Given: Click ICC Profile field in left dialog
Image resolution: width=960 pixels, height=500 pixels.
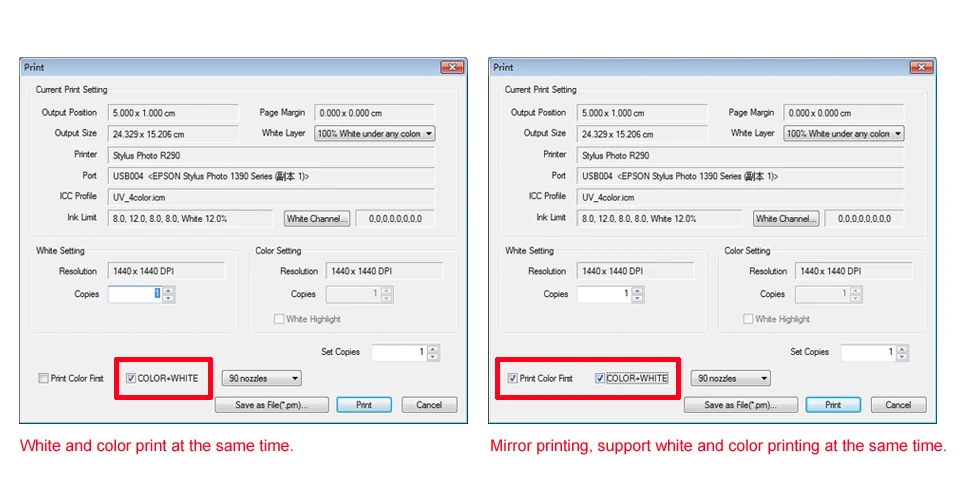Looking at the screenshot, I should tap(271, 197).
